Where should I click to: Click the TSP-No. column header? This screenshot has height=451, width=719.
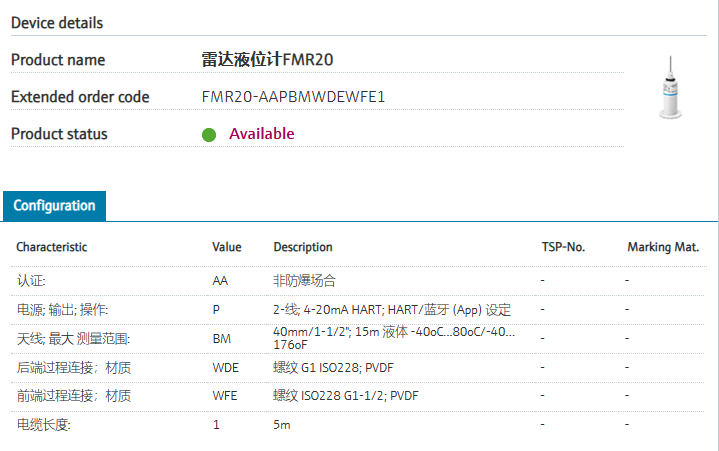tap(562, 247)
